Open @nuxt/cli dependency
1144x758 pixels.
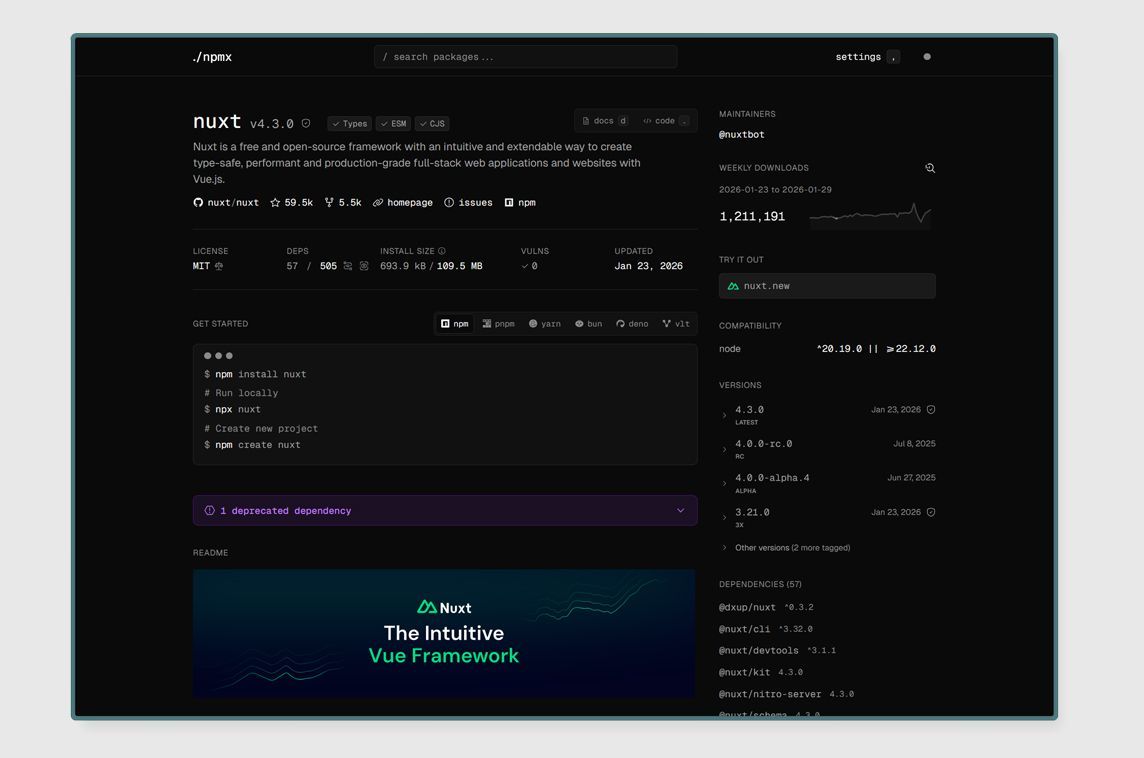click(744, 629)
